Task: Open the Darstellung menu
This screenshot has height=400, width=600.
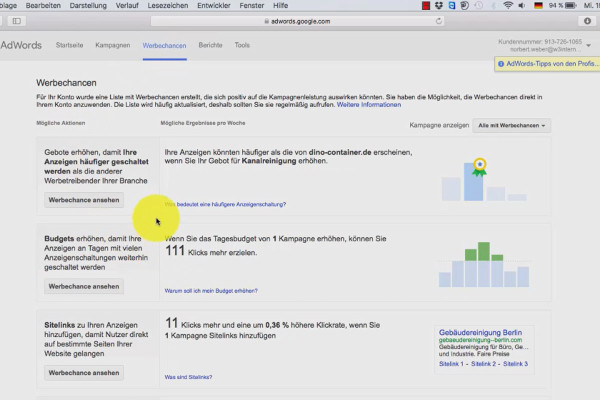Action: pyautogui.click(x=88, y=5)
